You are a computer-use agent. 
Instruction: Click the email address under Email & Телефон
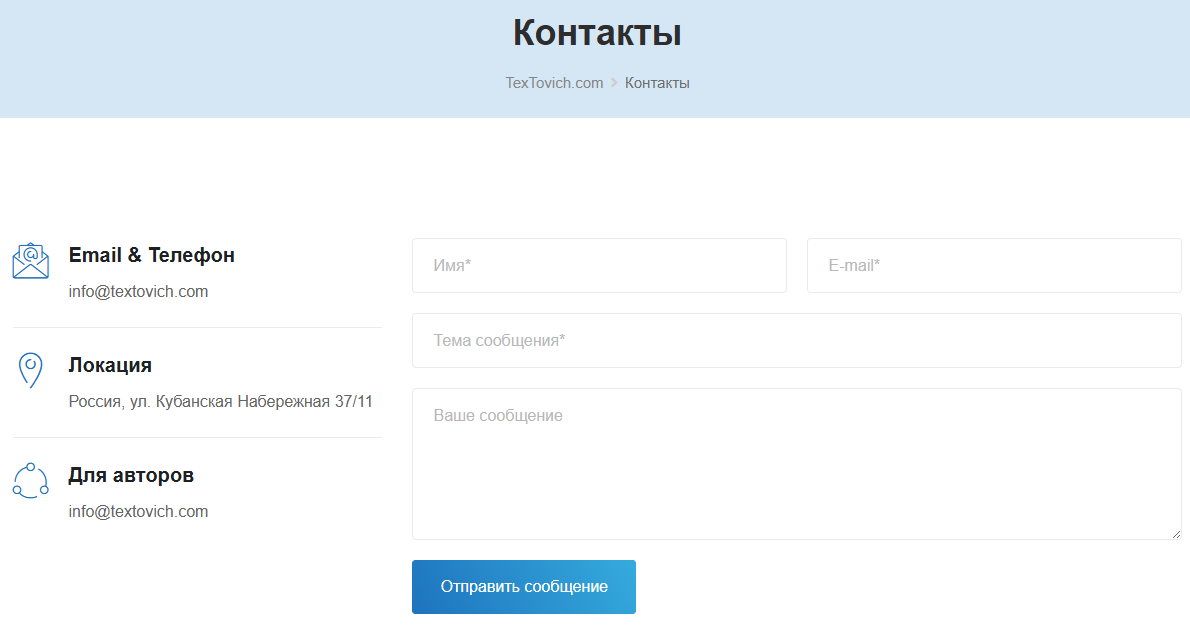click(x=138, y=292)
